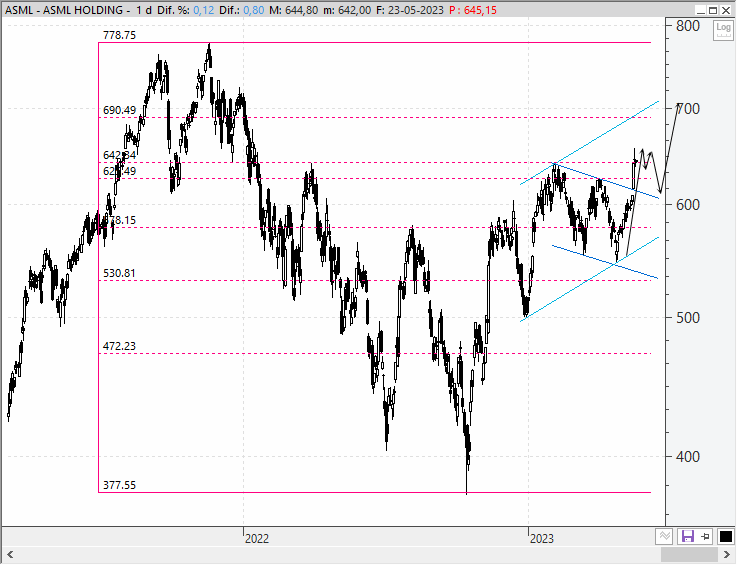Click the 500 price axis label
The height and width of the screenshot is (565, 737).
click(x=688, y=318)
